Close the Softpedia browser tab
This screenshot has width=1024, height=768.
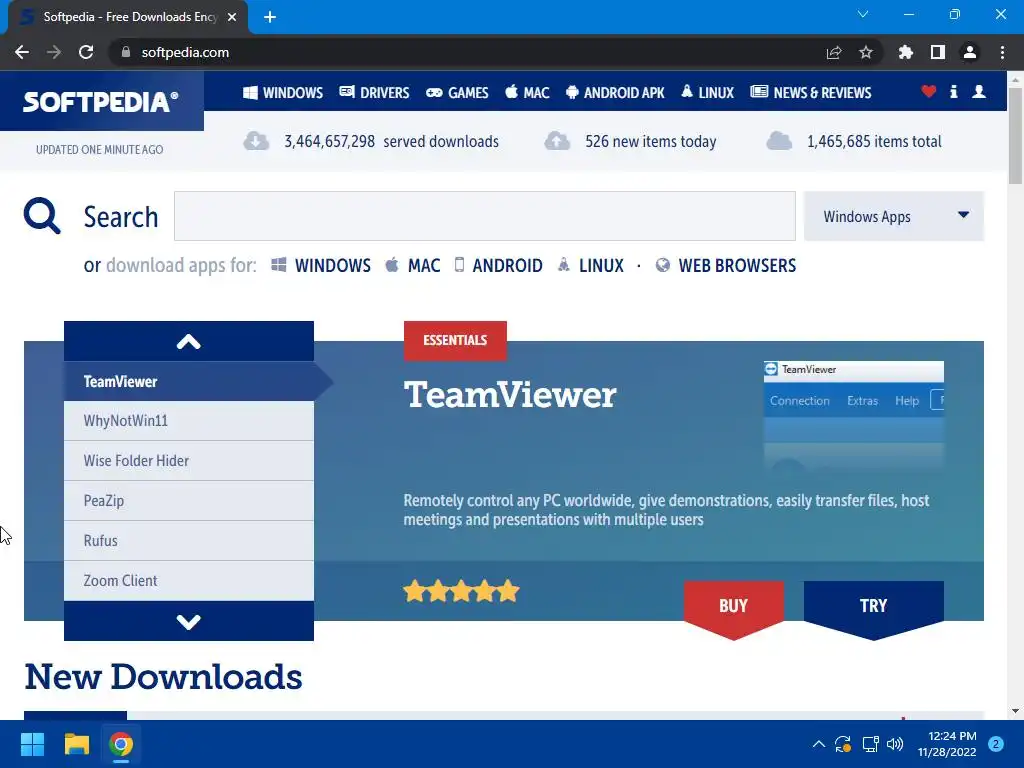click(232, 17)
